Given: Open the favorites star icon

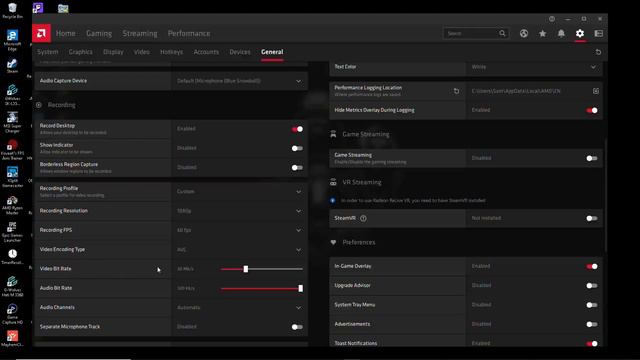Looking at the screenshot, I should pyautogui.click(x=542, y=33).
